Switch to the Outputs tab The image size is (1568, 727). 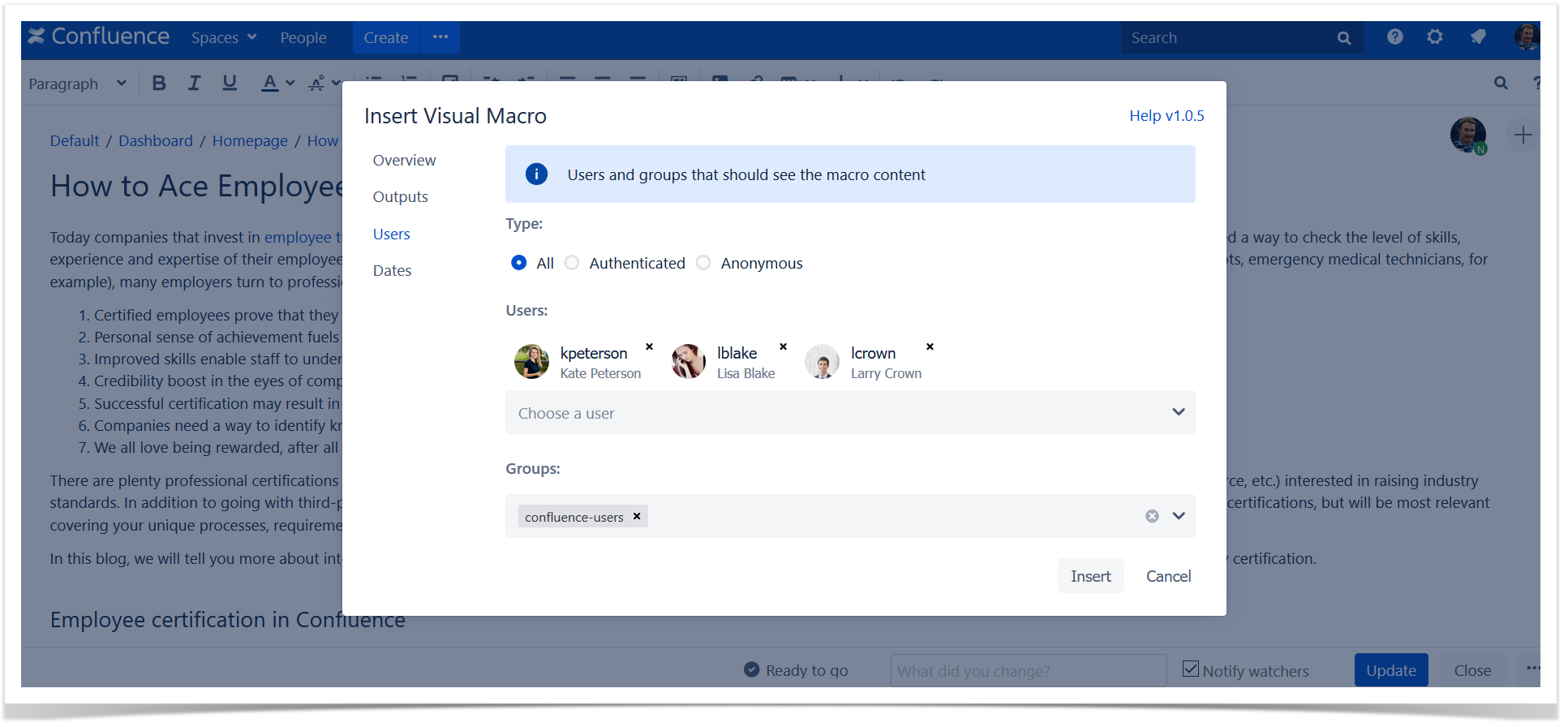point(400,197)
